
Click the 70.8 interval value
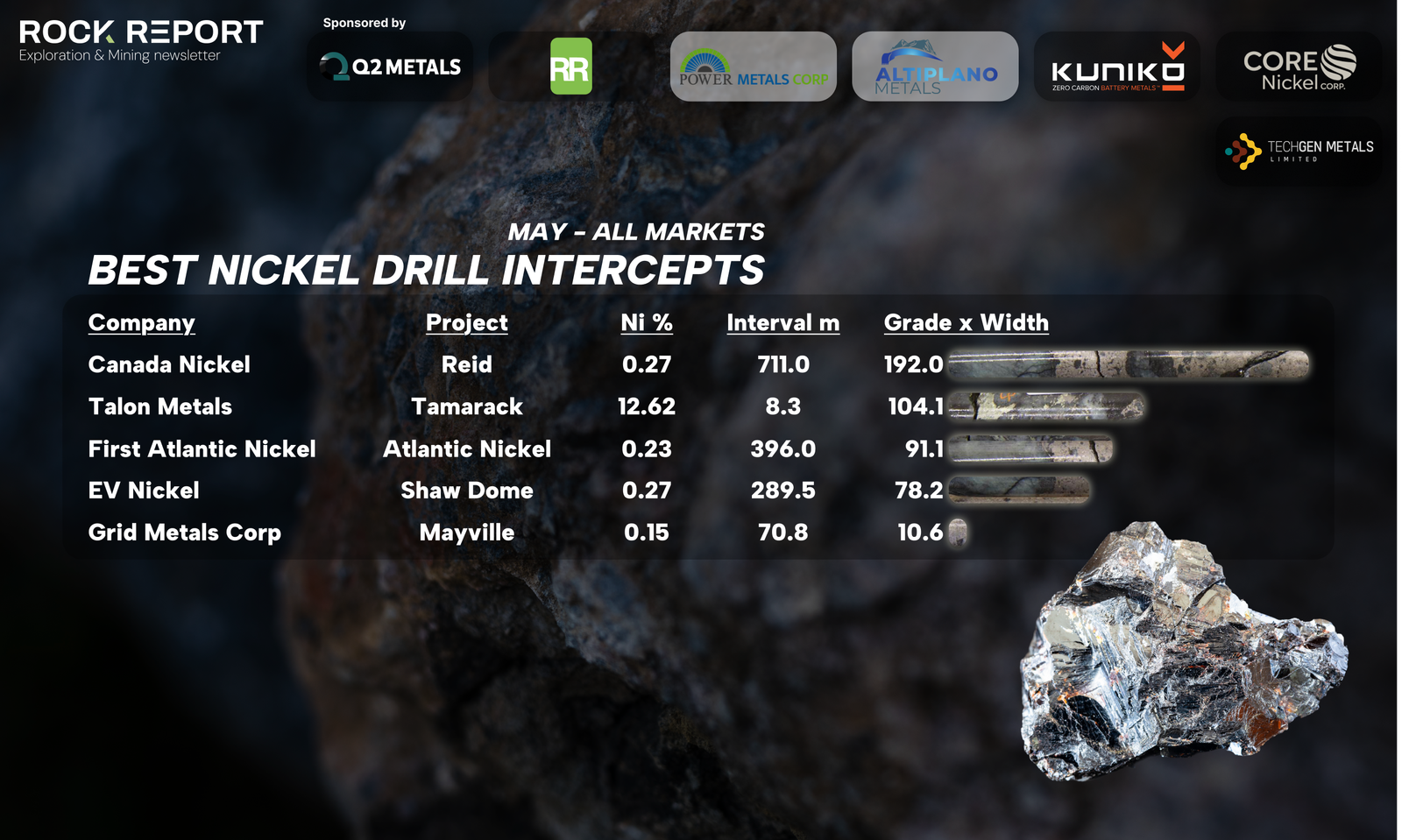coord(783,533)
